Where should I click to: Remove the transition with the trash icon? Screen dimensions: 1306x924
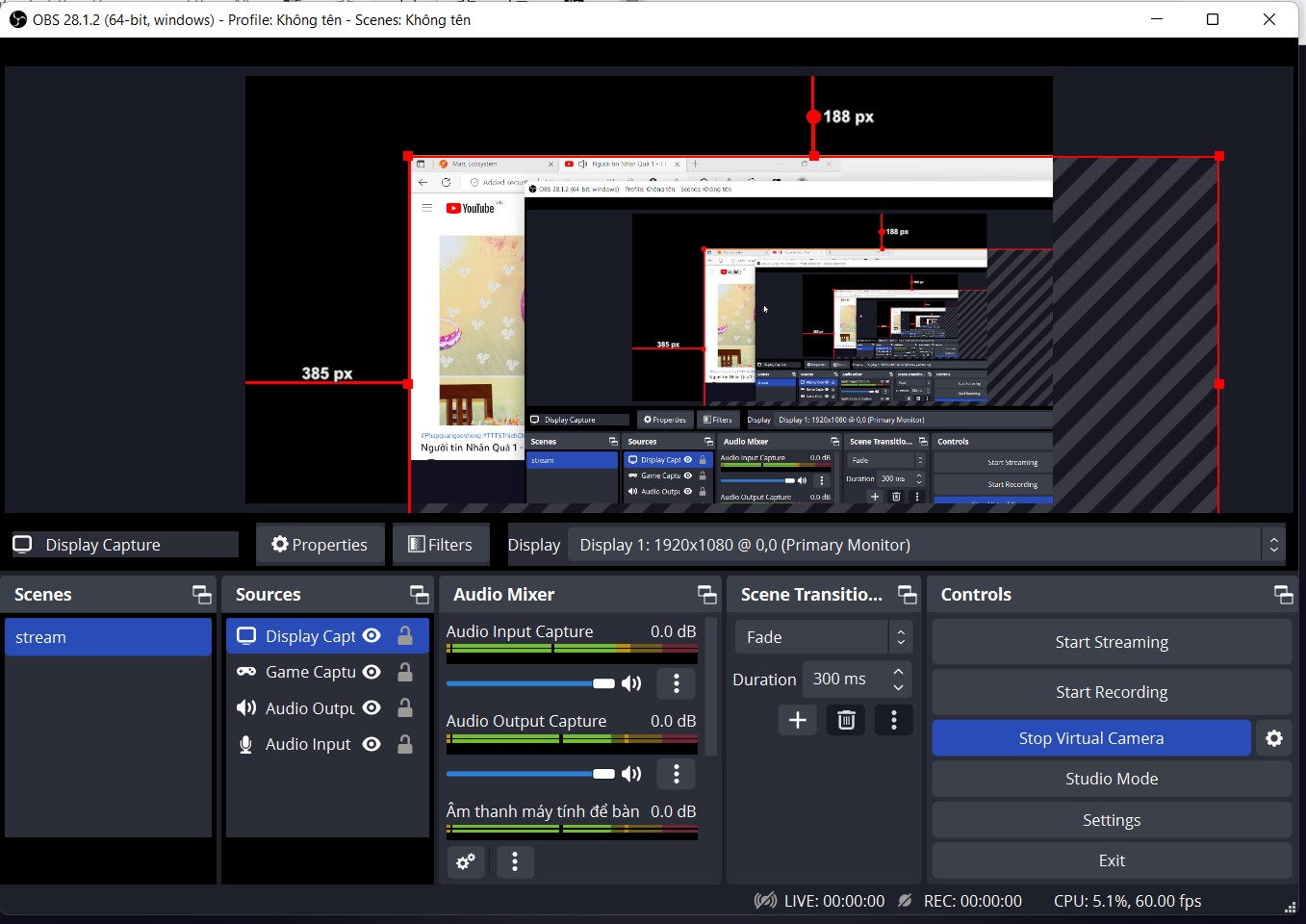click(x=846, y=720)
